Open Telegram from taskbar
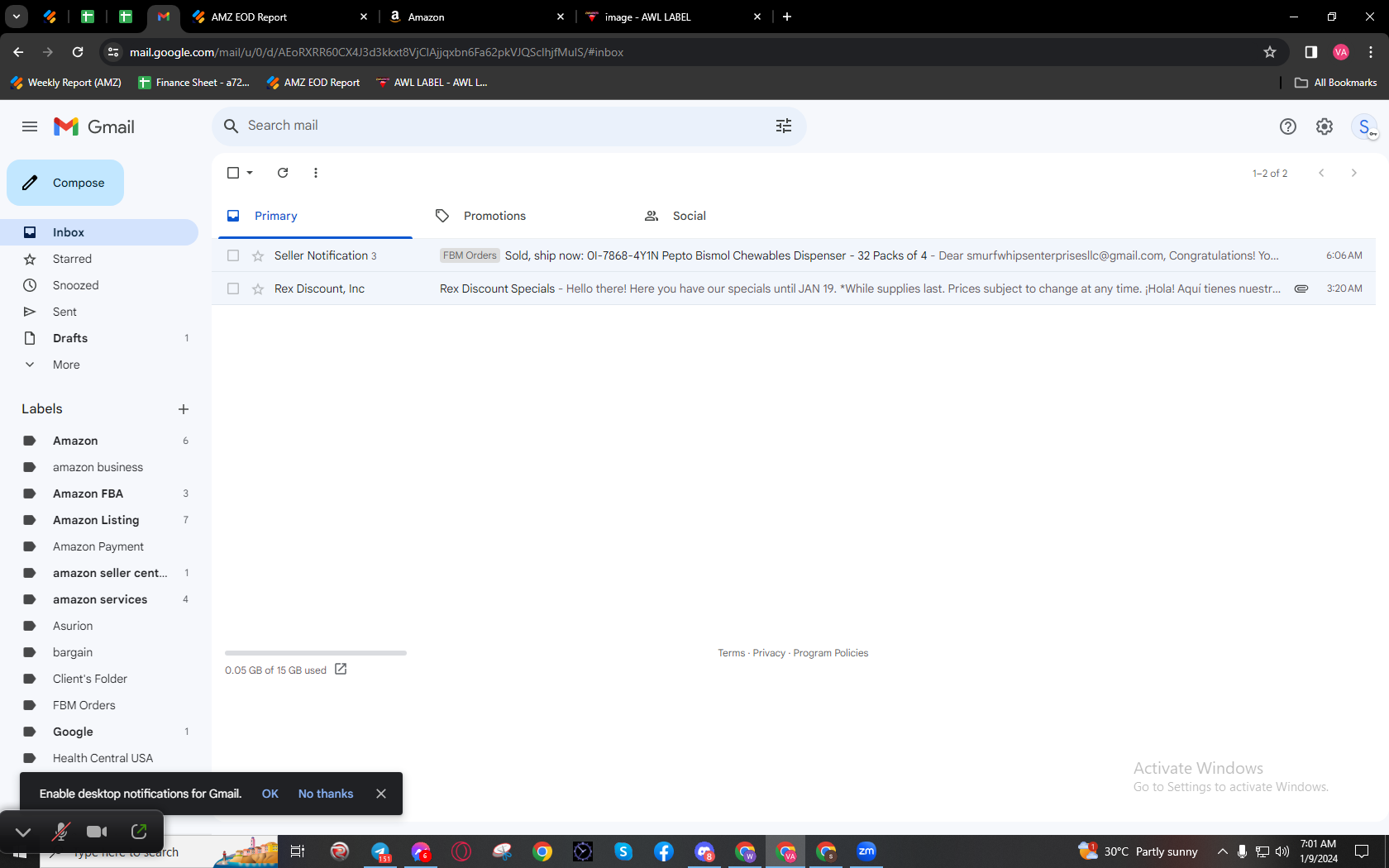1389x868 pixels. coord(380,851)
